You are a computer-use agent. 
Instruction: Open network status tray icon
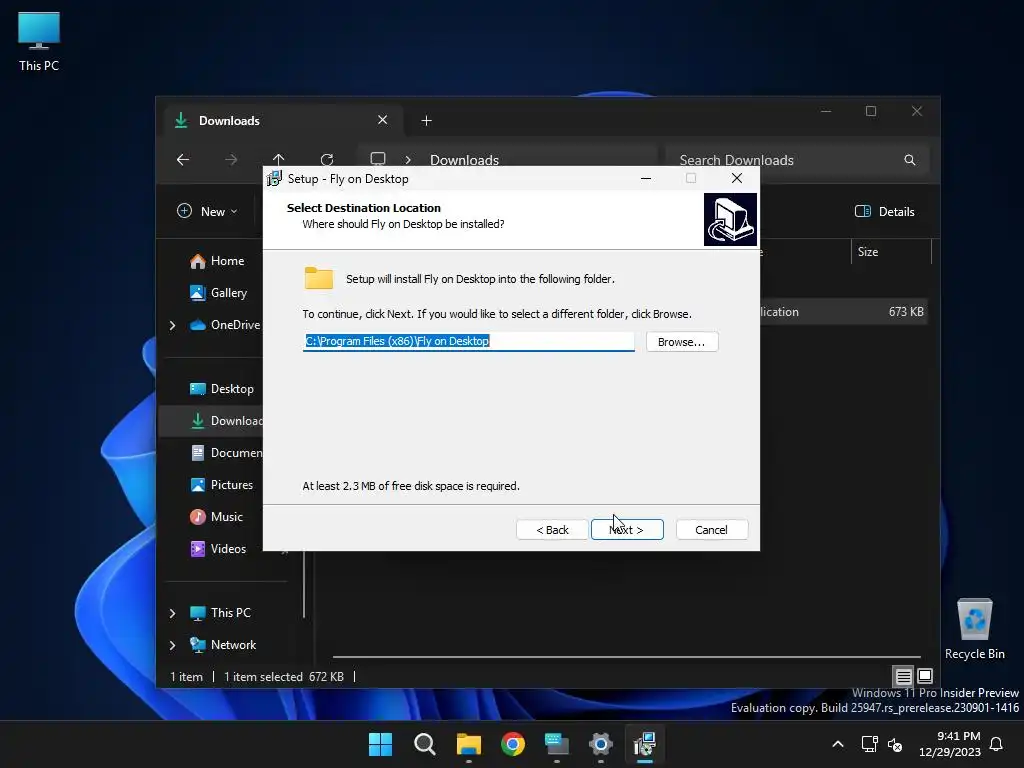[x=869, y=744]
